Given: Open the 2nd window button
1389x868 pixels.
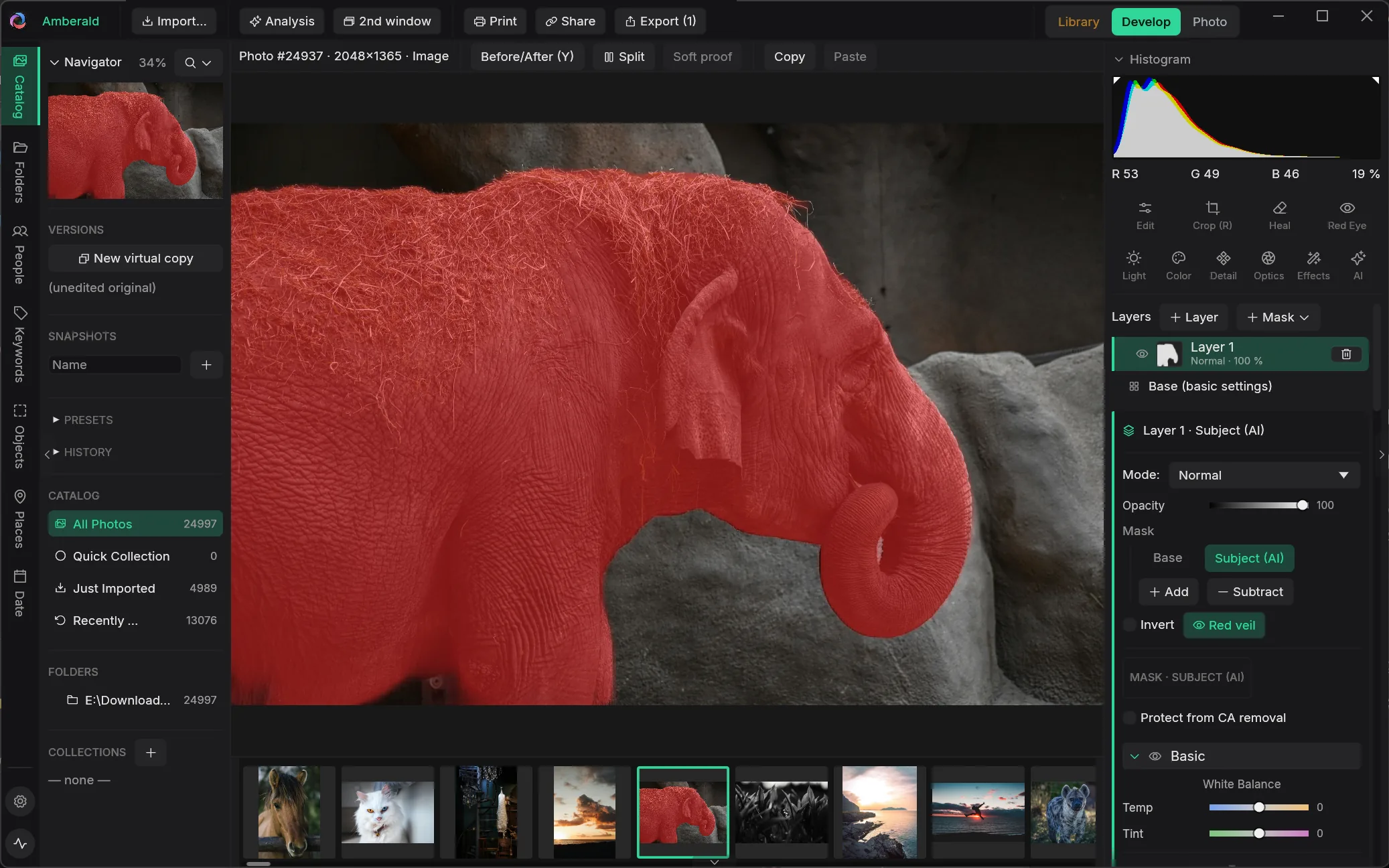Looking at the screenshot, I should [x=387, y=21].
